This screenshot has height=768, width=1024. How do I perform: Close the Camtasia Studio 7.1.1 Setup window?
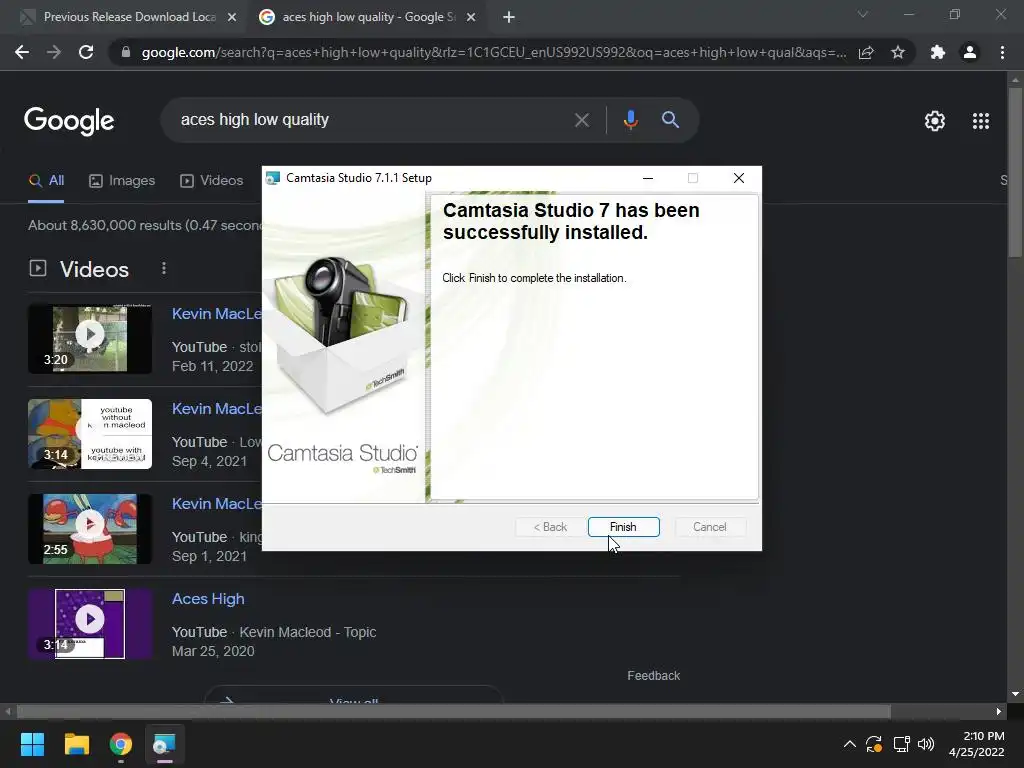(739, 178)
